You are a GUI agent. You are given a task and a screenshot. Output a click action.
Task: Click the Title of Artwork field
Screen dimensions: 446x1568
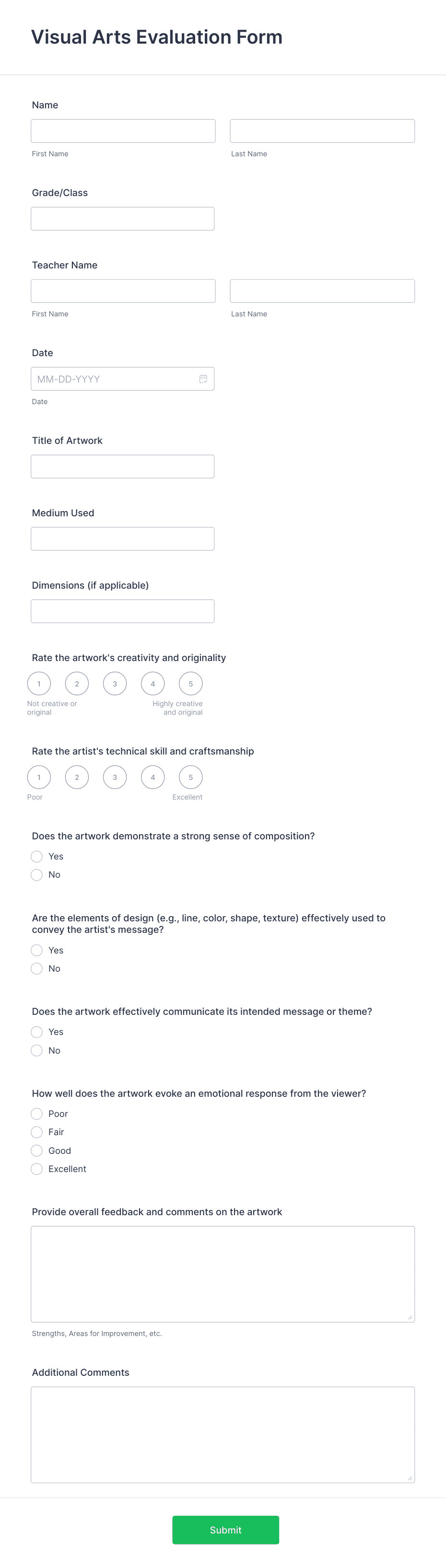(122, 465)
